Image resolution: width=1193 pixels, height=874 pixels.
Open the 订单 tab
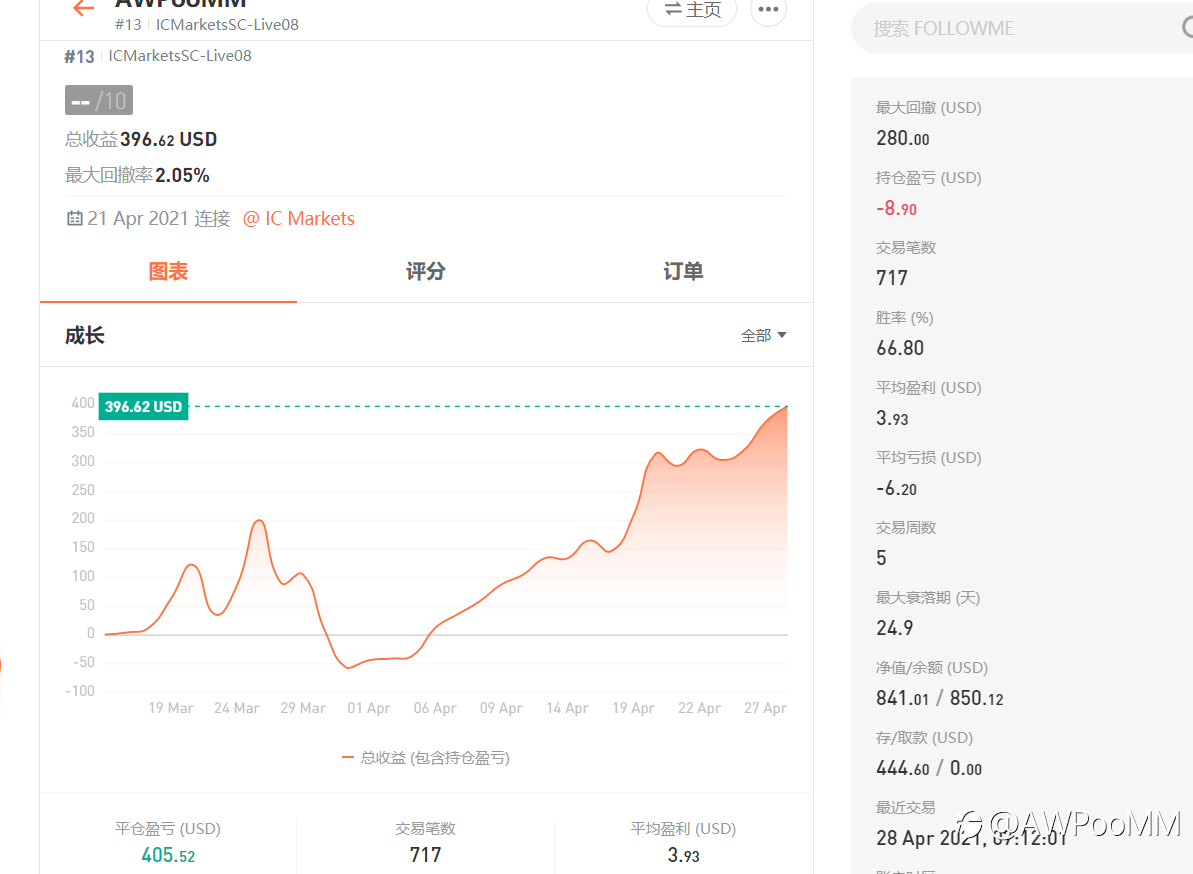click(683, 272)
